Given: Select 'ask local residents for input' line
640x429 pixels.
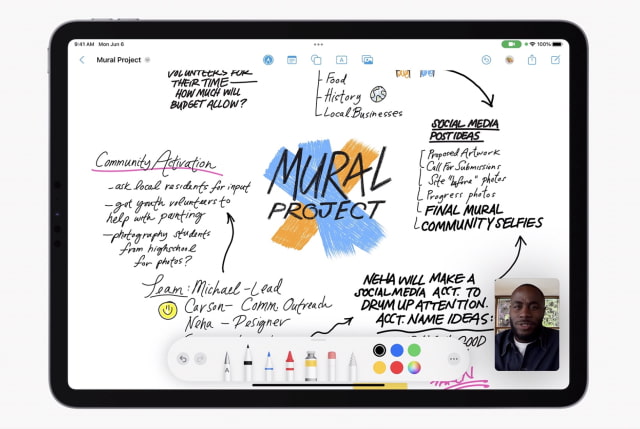Looking at the screenshot, I should [180, 187].
